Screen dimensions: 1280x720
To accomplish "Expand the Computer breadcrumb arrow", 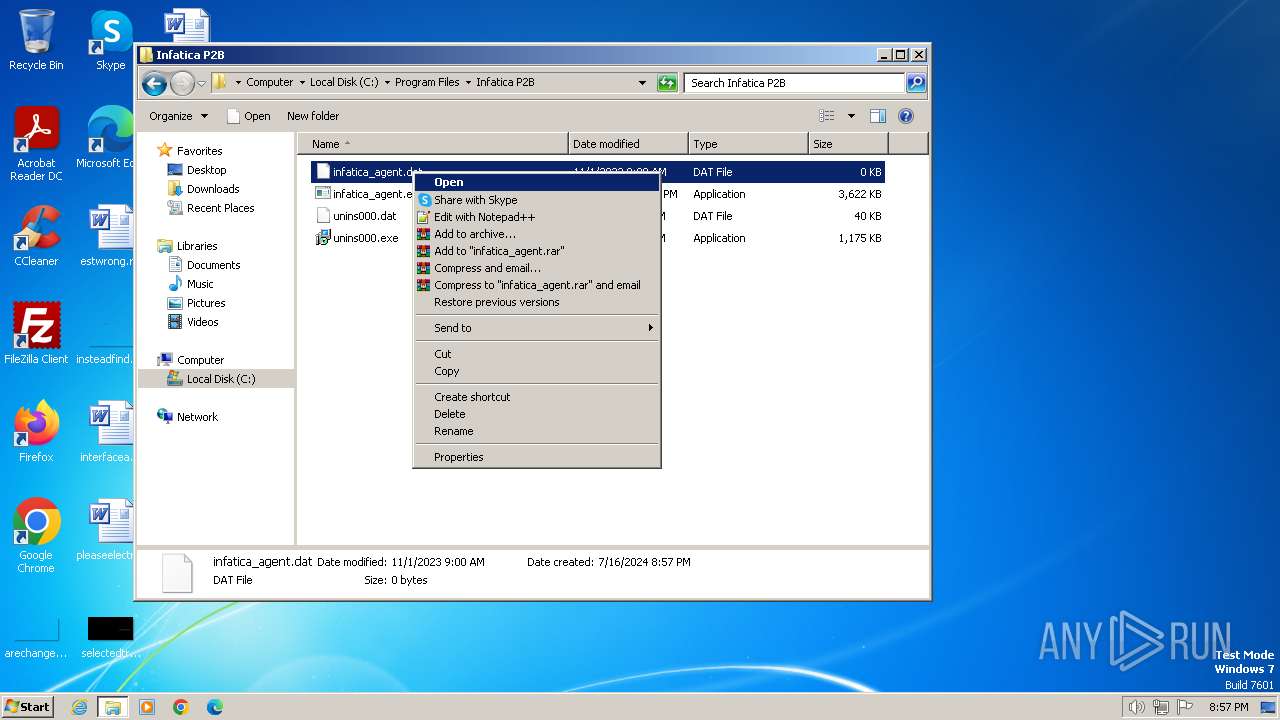I will pos(301,83).
